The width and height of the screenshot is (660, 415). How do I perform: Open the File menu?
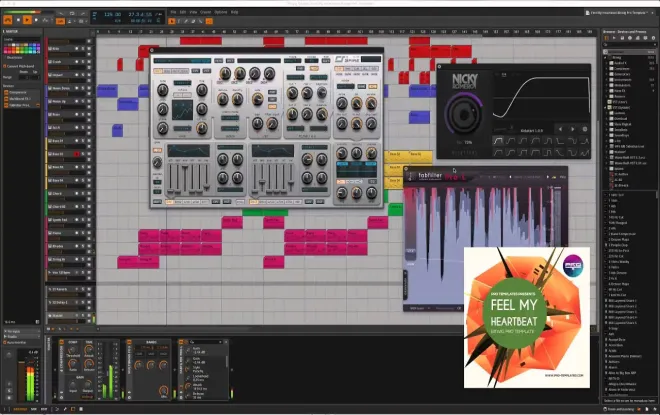pos(173,12)
